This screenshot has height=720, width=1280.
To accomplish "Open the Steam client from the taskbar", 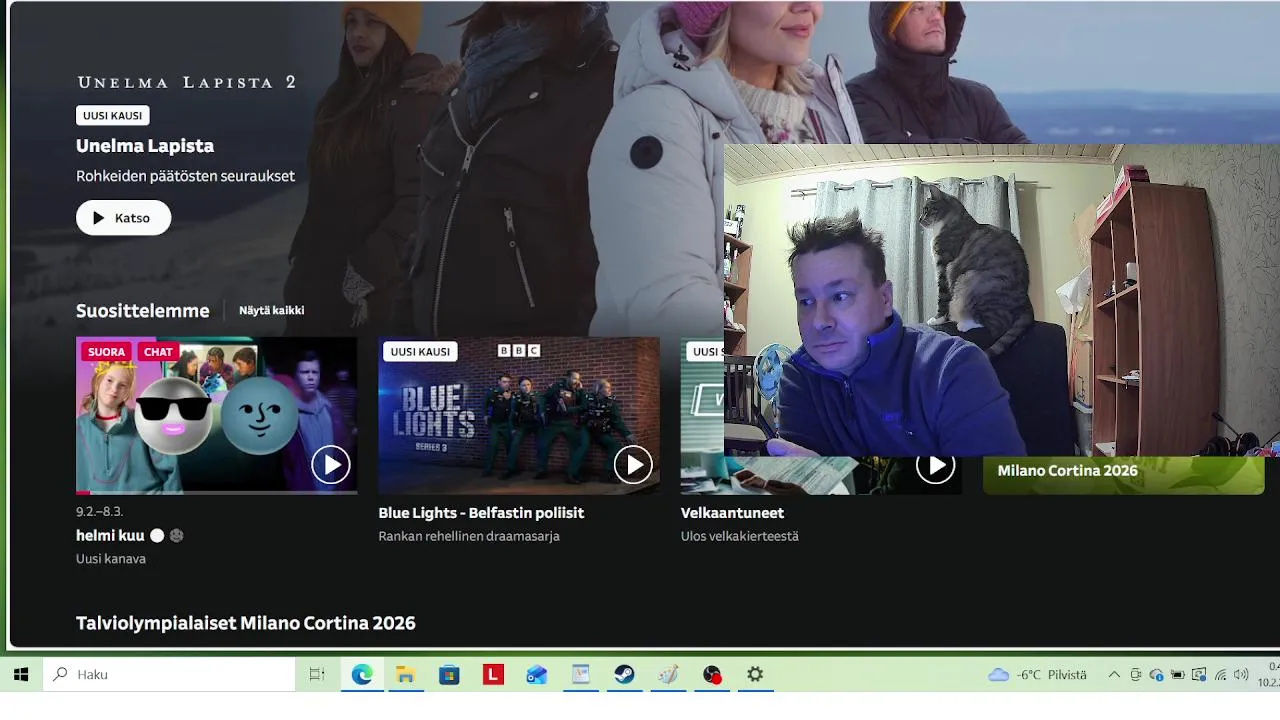I will [624, 675].
